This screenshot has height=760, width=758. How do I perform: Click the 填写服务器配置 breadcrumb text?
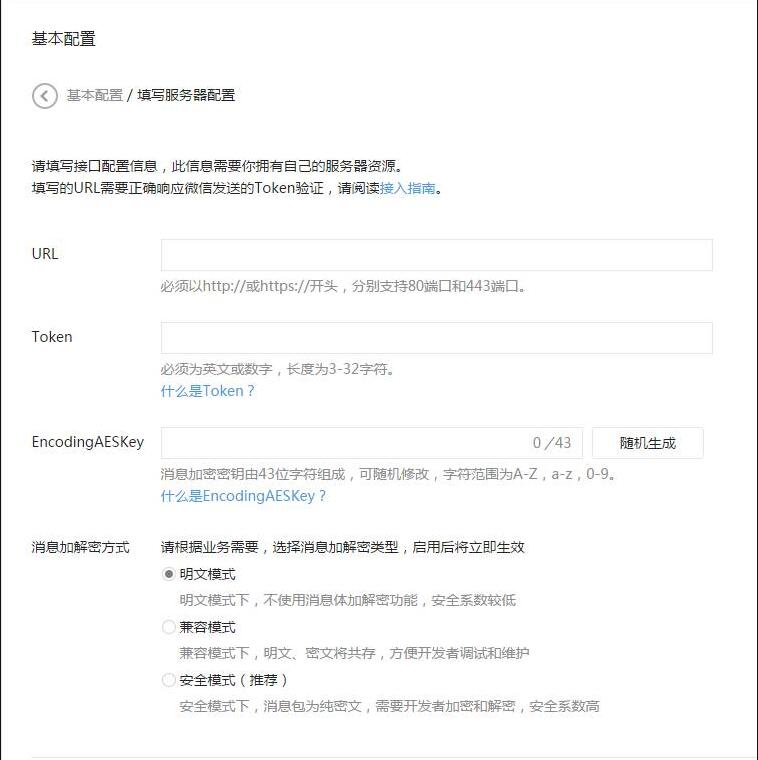point(186,95)
